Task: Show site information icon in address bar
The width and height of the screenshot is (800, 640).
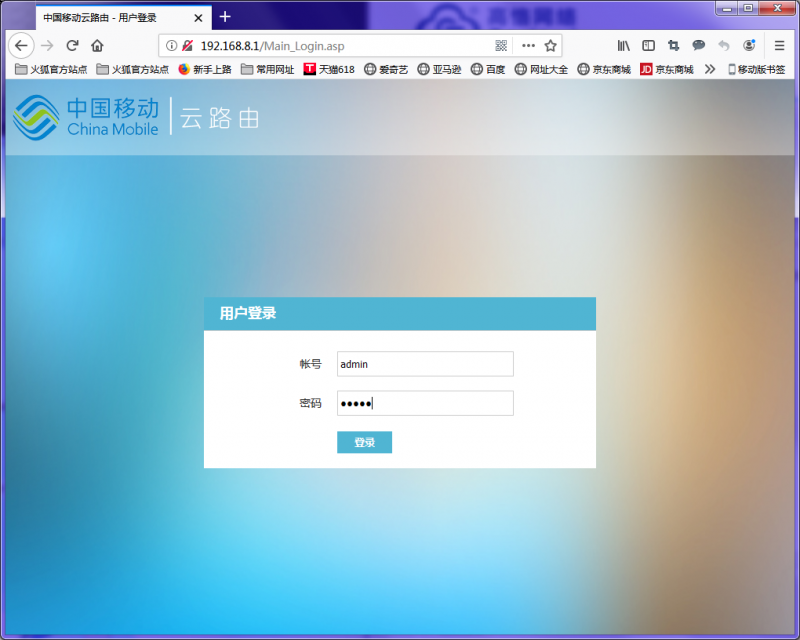Action: click(172, 46)
